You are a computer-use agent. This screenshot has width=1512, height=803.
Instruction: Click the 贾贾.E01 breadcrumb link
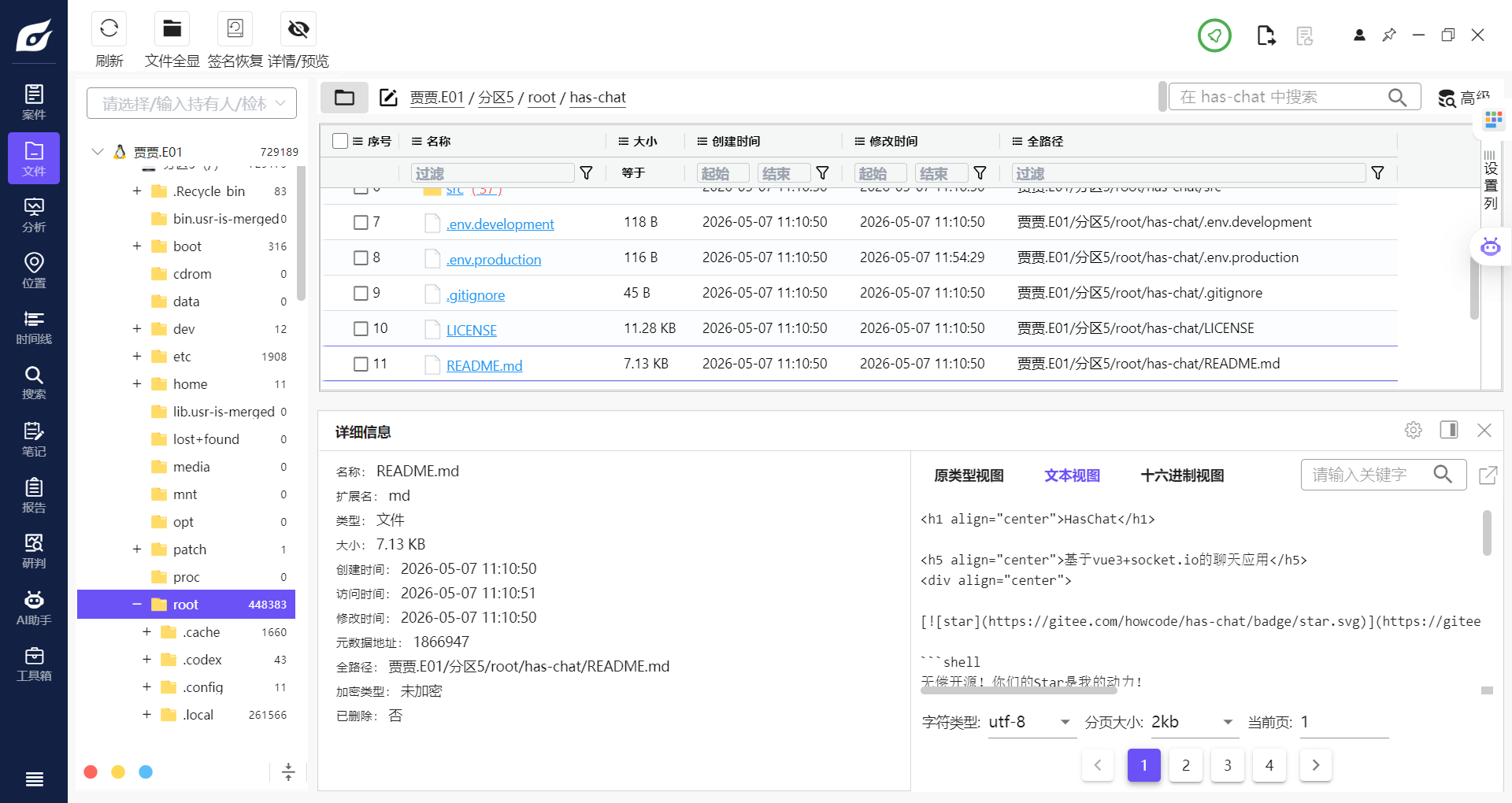pos(437,98)
